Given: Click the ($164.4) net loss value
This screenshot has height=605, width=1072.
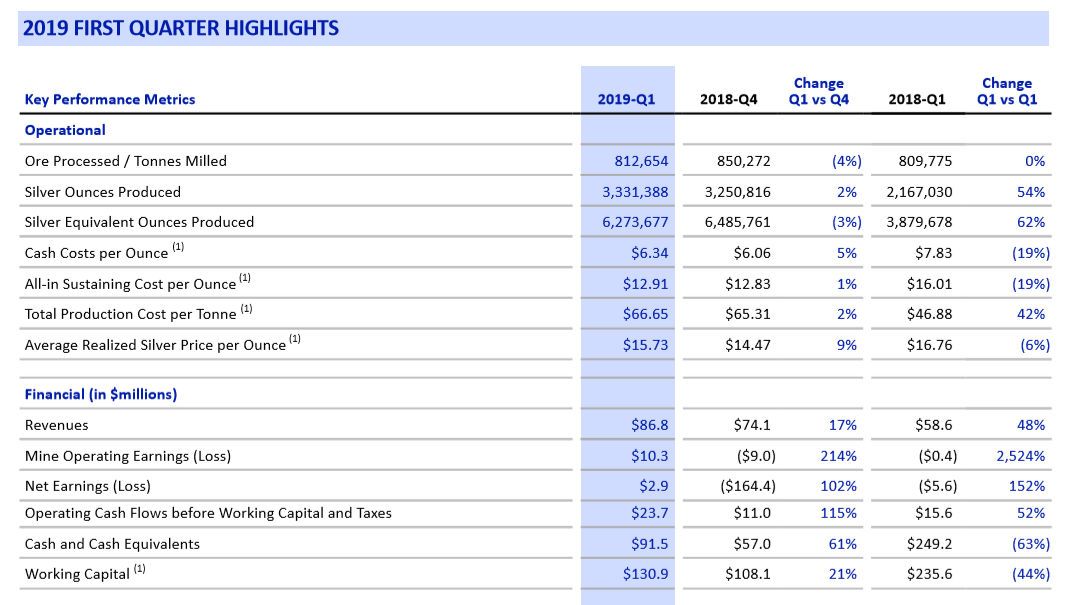Looking at the screenshot, I should click(748, 486).
